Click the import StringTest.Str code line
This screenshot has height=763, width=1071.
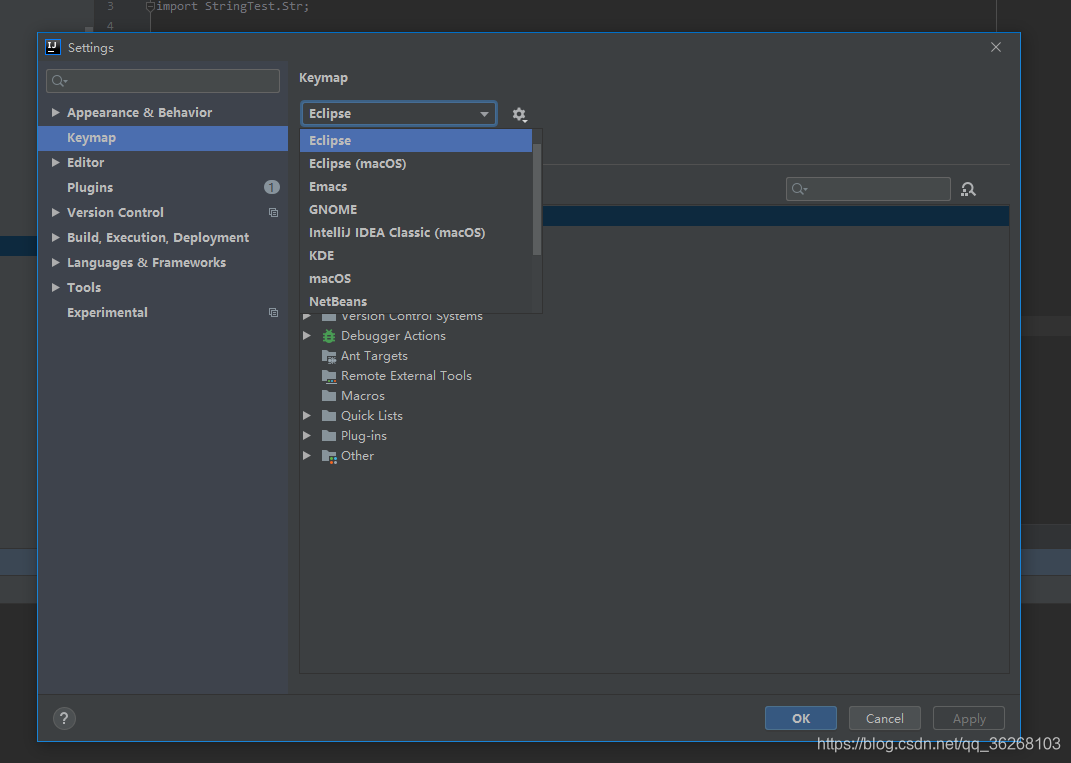coord(233,6)
